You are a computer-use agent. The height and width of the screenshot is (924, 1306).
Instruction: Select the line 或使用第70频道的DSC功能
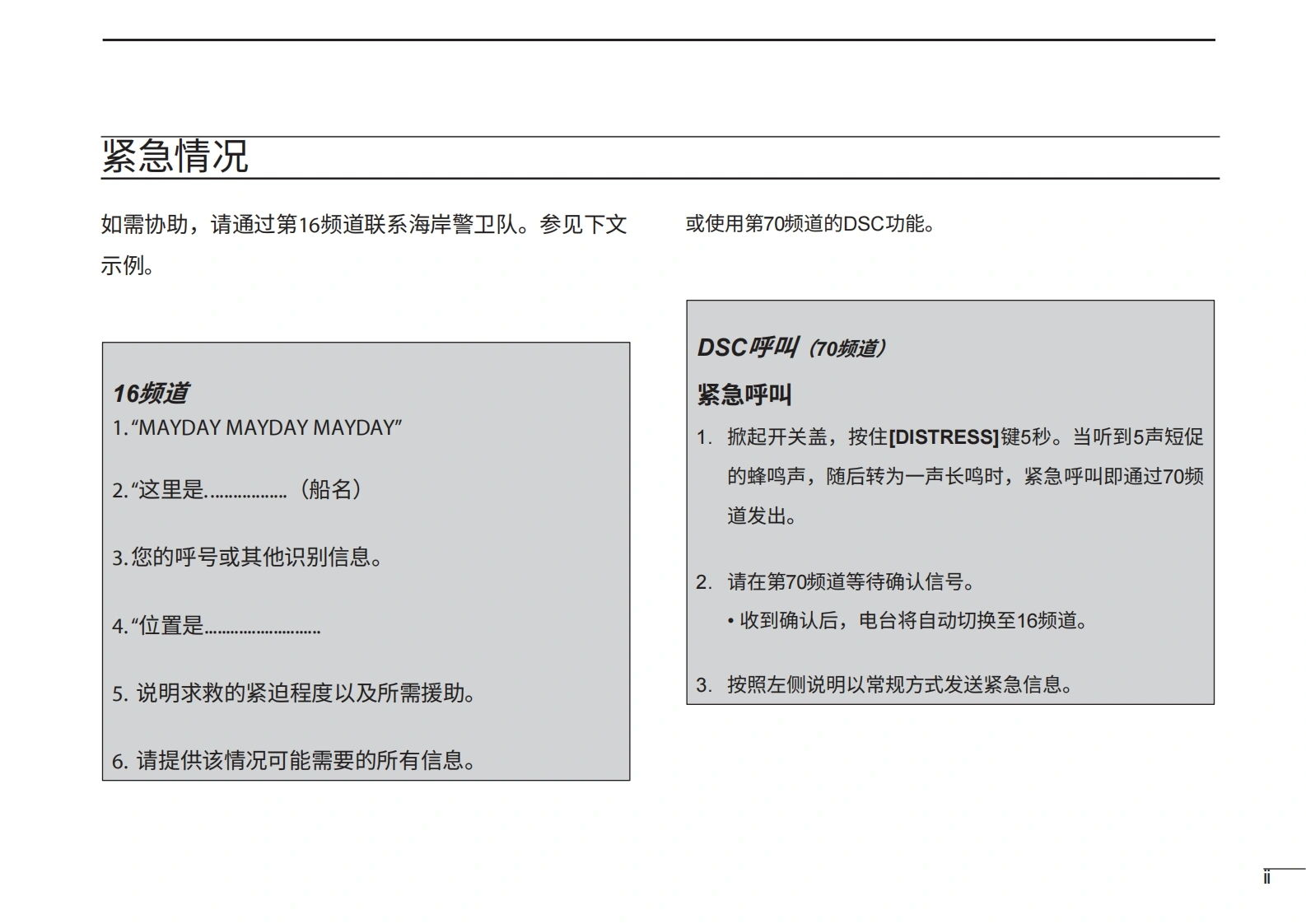[809, 223]
